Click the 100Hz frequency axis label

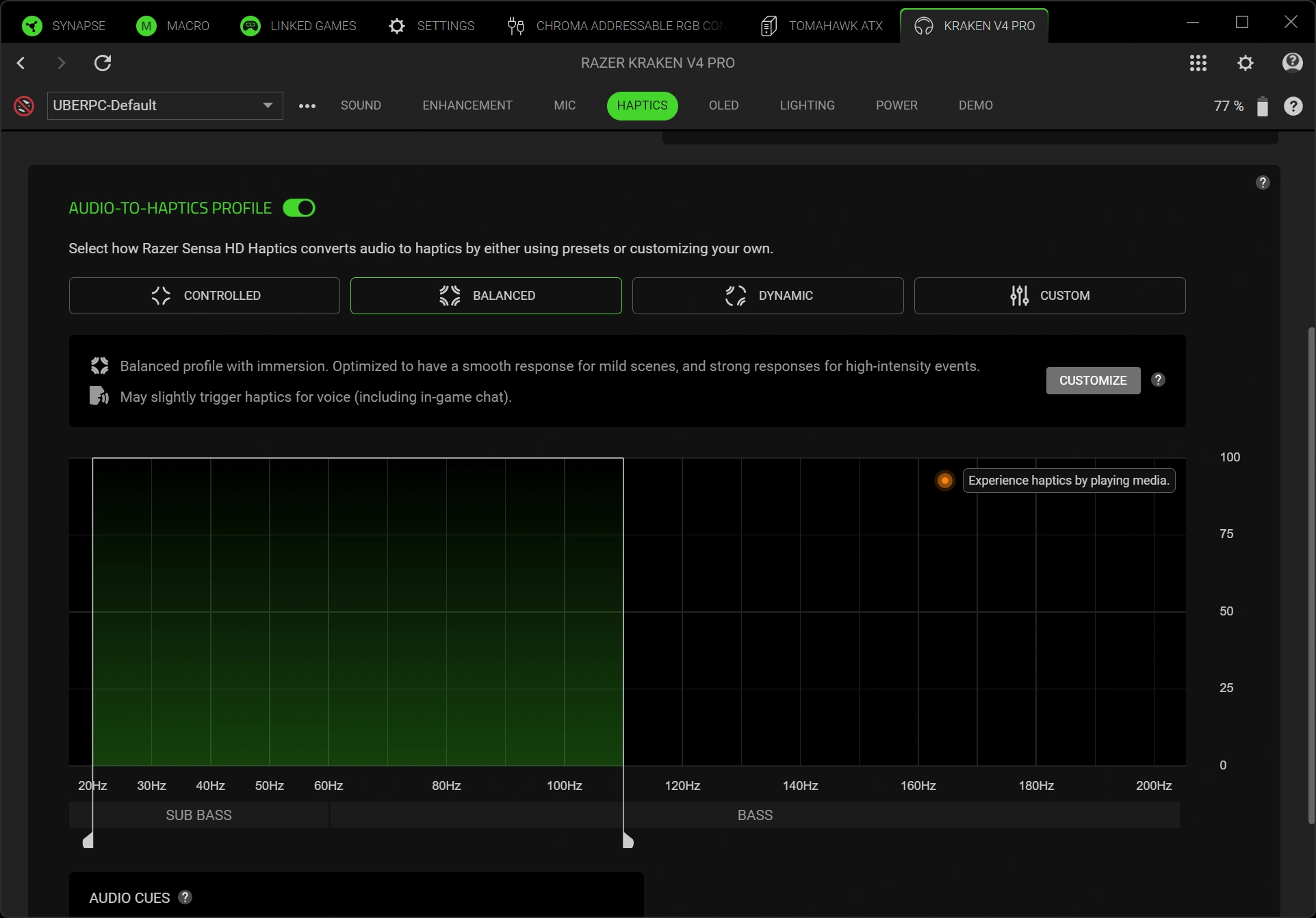tap(564, 786)
